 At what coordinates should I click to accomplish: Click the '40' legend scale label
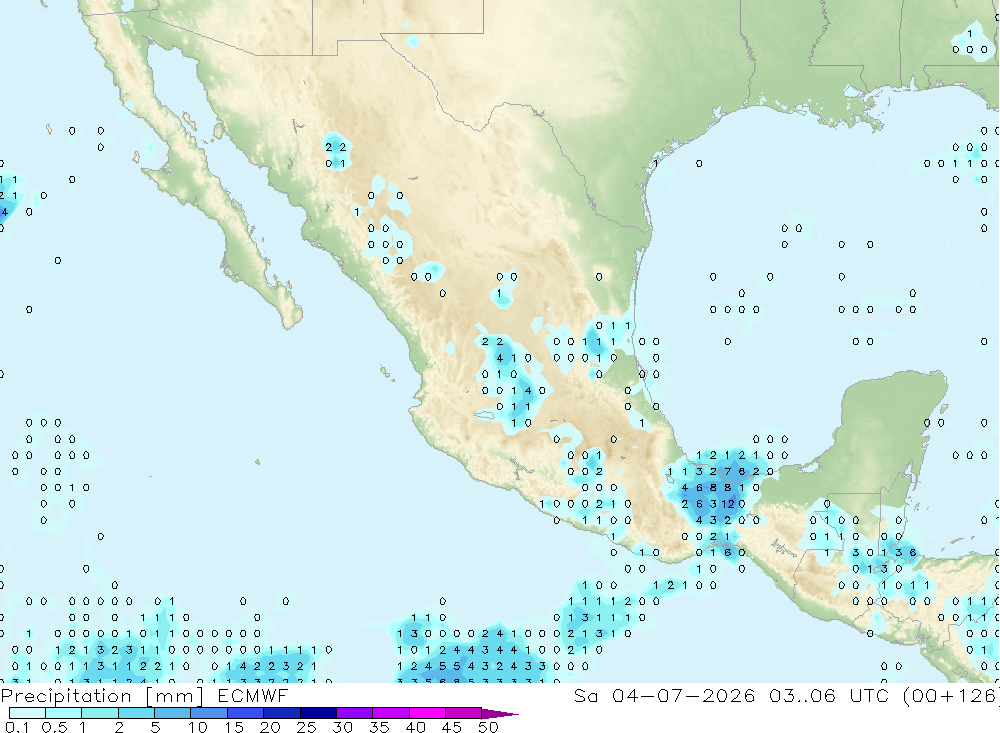pyautogui.click(x=416, y=727)
